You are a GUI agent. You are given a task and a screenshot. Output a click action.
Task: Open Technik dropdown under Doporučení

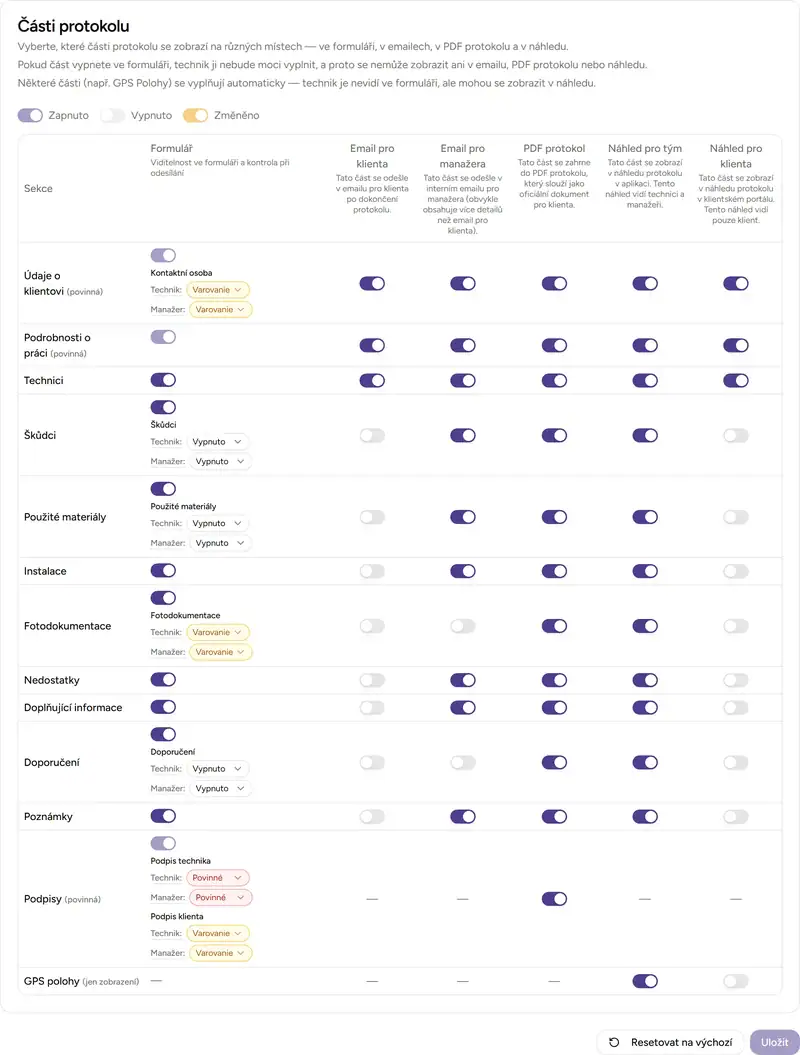(218, 769)
